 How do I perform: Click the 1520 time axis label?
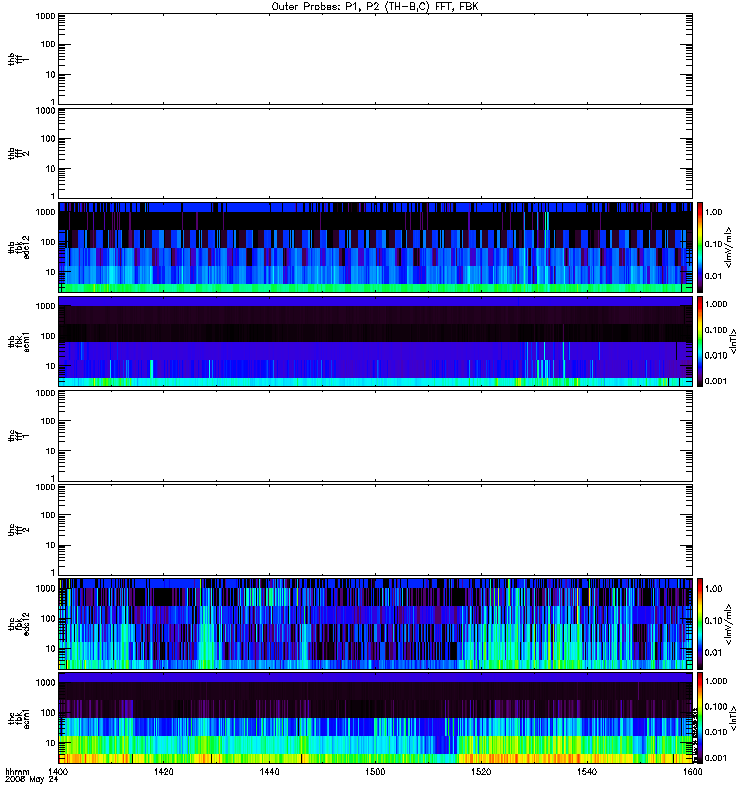[x=481, y=772]
